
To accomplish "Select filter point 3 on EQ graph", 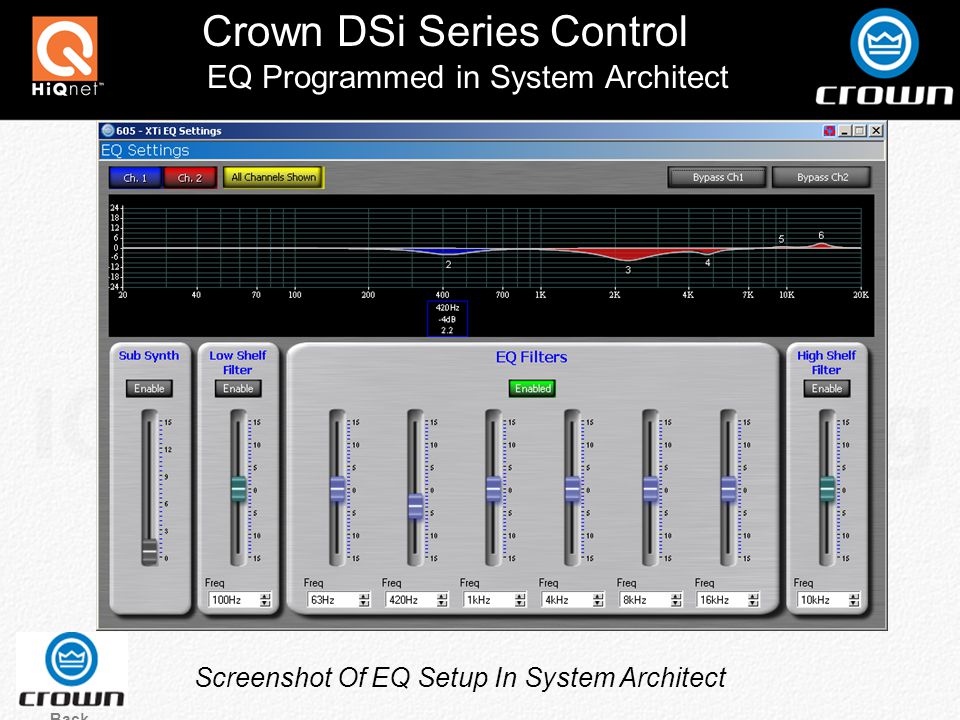I will tap(628, 270).
